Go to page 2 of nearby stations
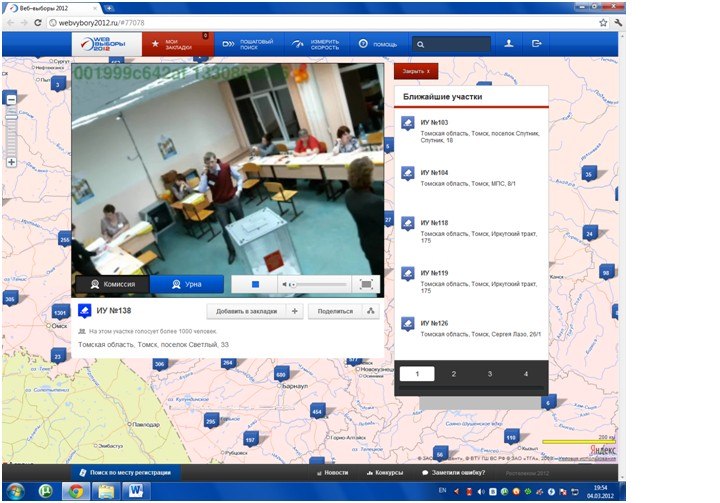This screenshot has width=720, height=503. 453,373
